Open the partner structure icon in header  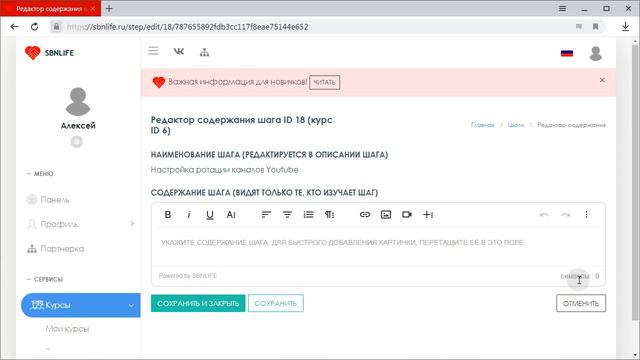(x=204, y=52)
